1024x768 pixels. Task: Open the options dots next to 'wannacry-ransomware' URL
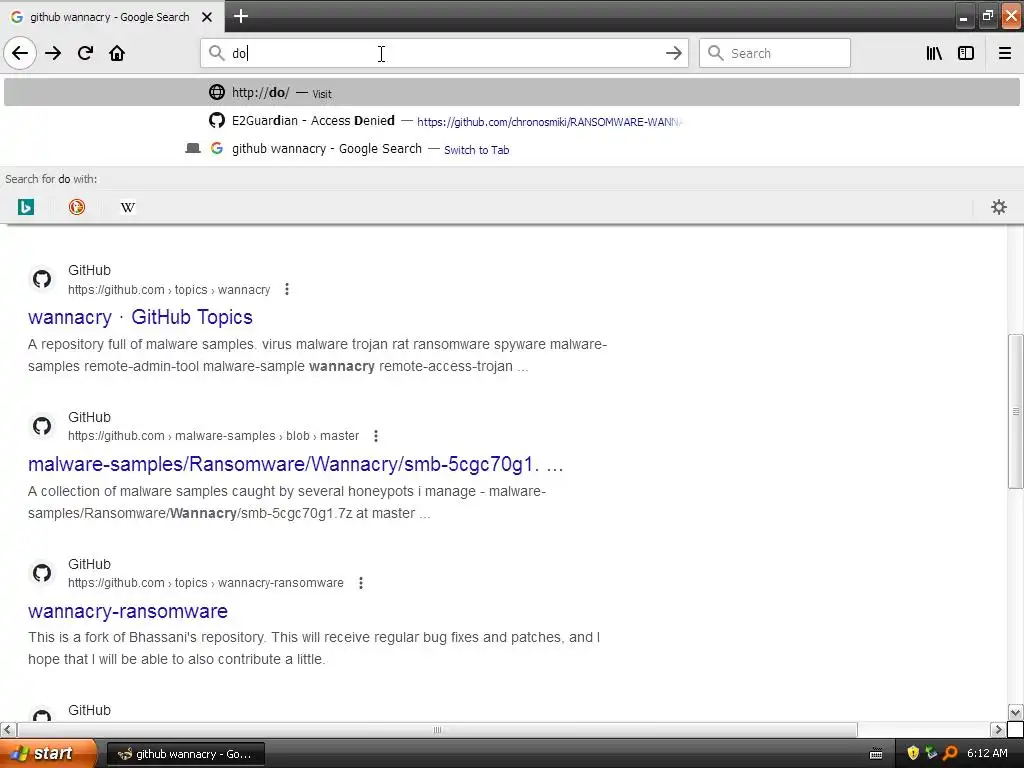click(x=360, y=583)
